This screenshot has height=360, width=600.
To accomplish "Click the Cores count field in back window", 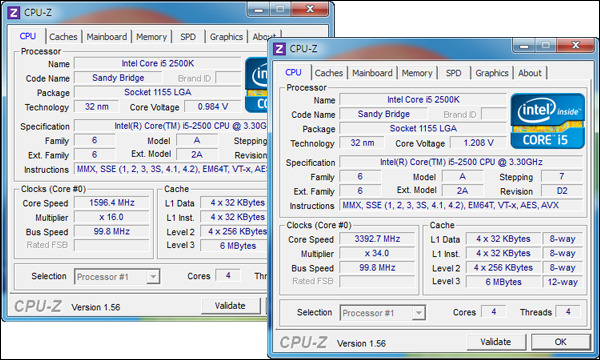I will tap(228, 275).
